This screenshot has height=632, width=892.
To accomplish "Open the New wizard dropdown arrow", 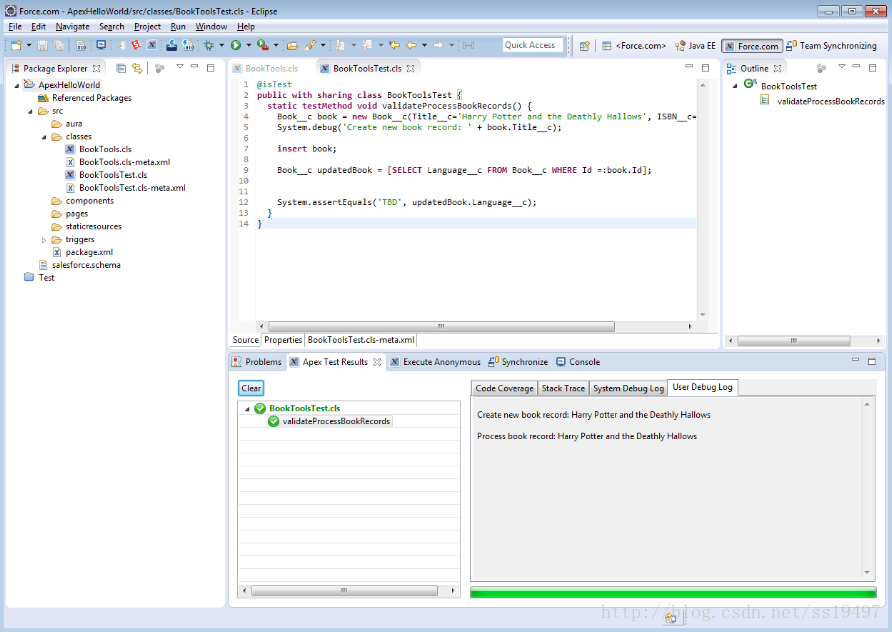I will 28,46.
